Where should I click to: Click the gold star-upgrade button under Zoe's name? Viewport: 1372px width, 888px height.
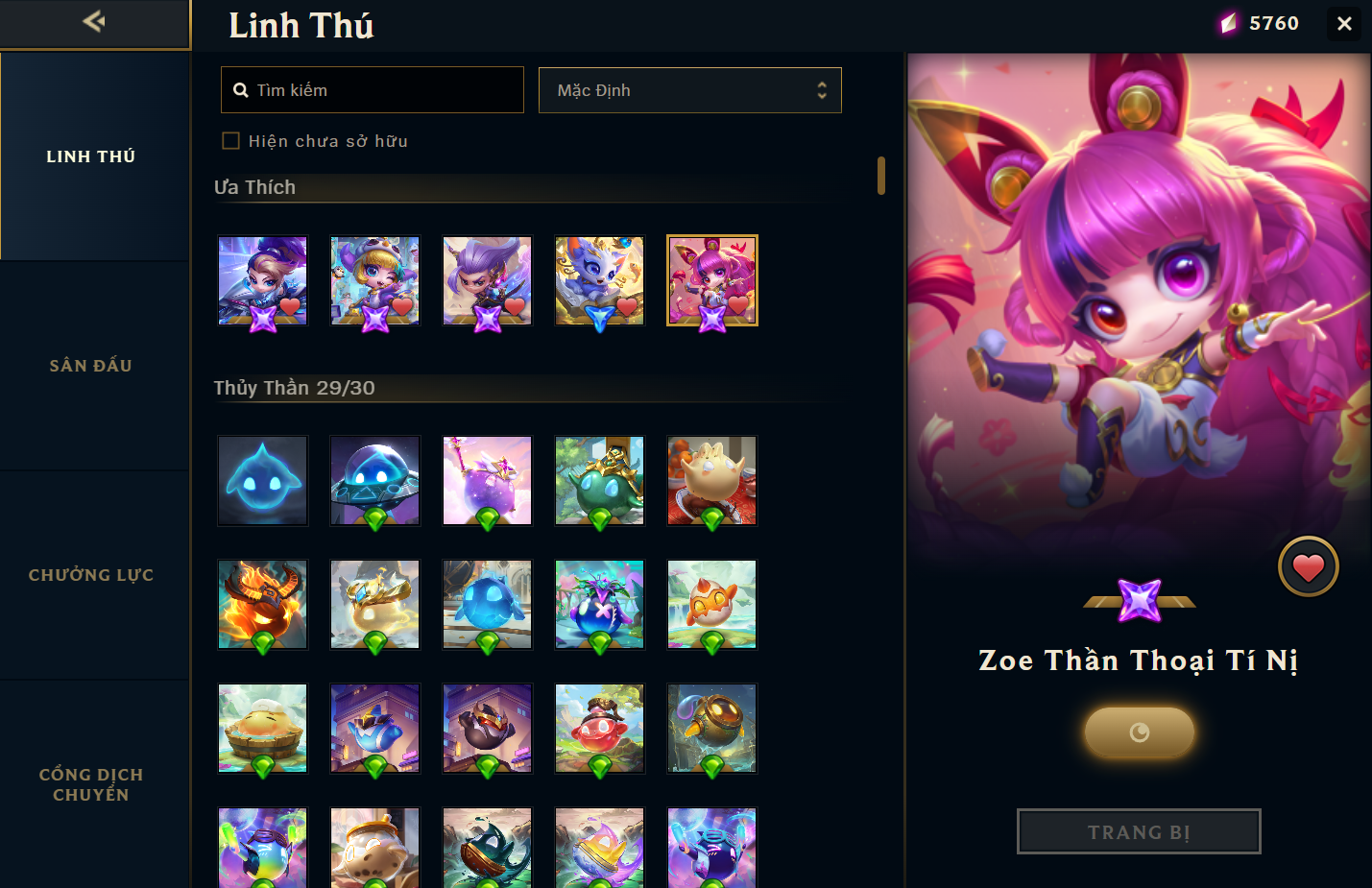tap(1140, 732)
